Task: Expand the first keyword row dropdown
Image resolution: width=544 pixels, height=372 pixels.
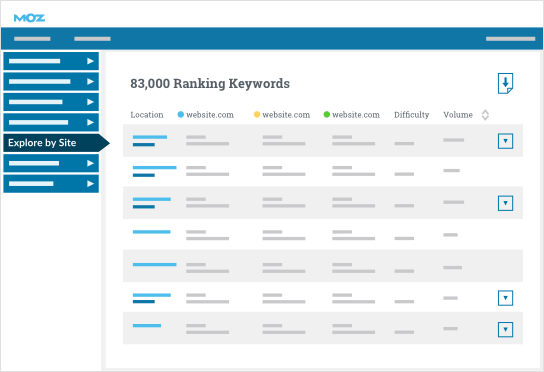Action: coord(505,141)
